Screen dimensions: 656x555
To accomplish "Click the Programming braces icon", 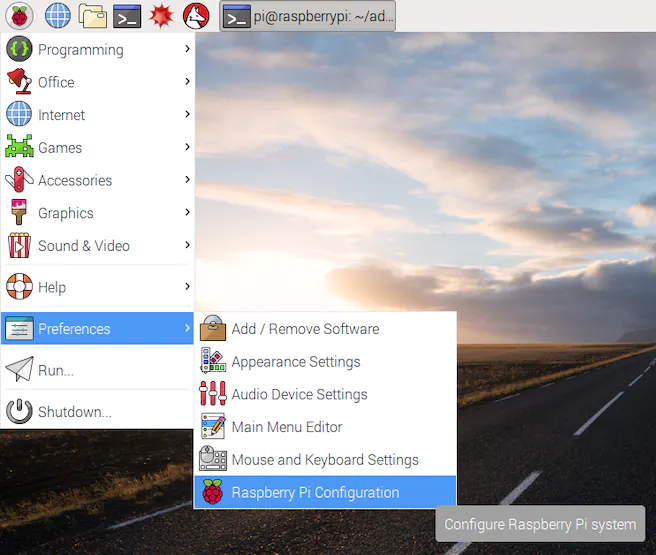I will coord(19,49).
